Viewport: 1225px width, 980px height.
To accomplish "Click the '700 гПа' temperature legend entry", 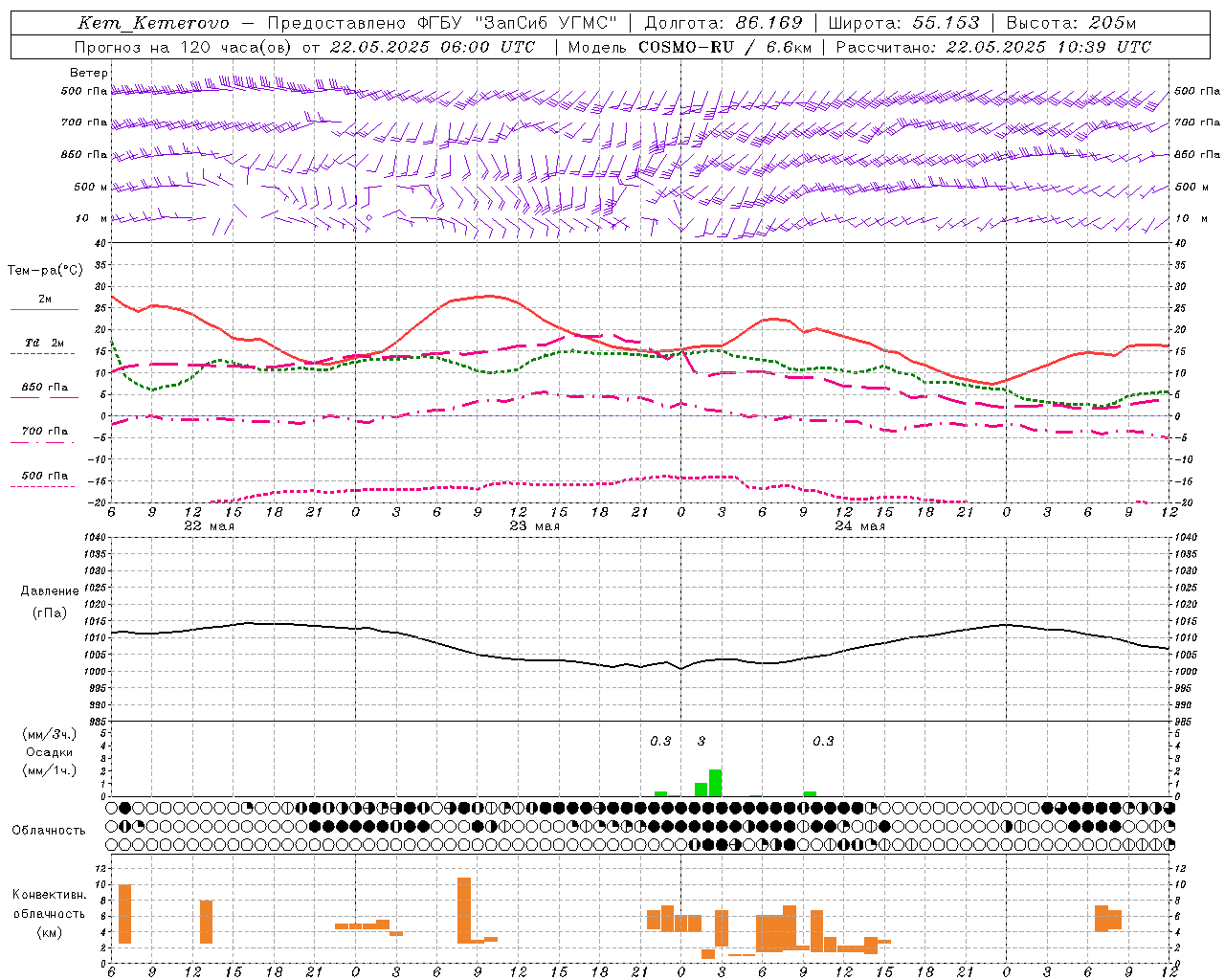I will pos(44,431).
